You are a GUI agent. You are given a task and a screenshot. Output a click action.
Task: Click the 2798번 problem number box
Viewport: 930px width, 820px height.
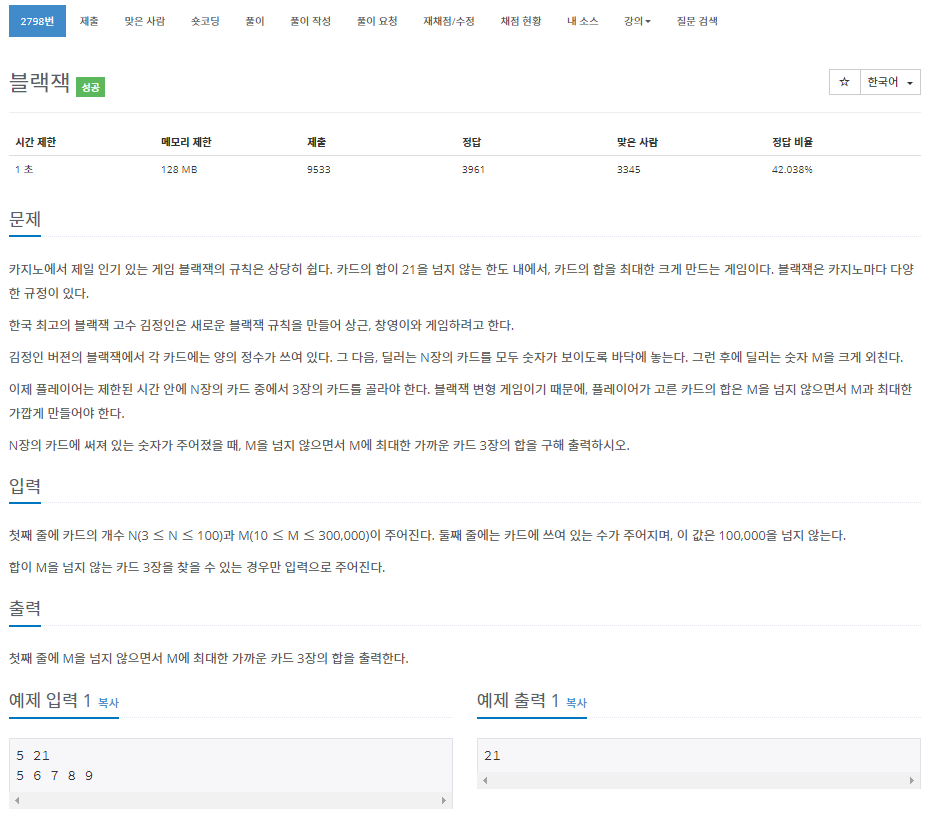pyautogui.click(x=37, y=20)
